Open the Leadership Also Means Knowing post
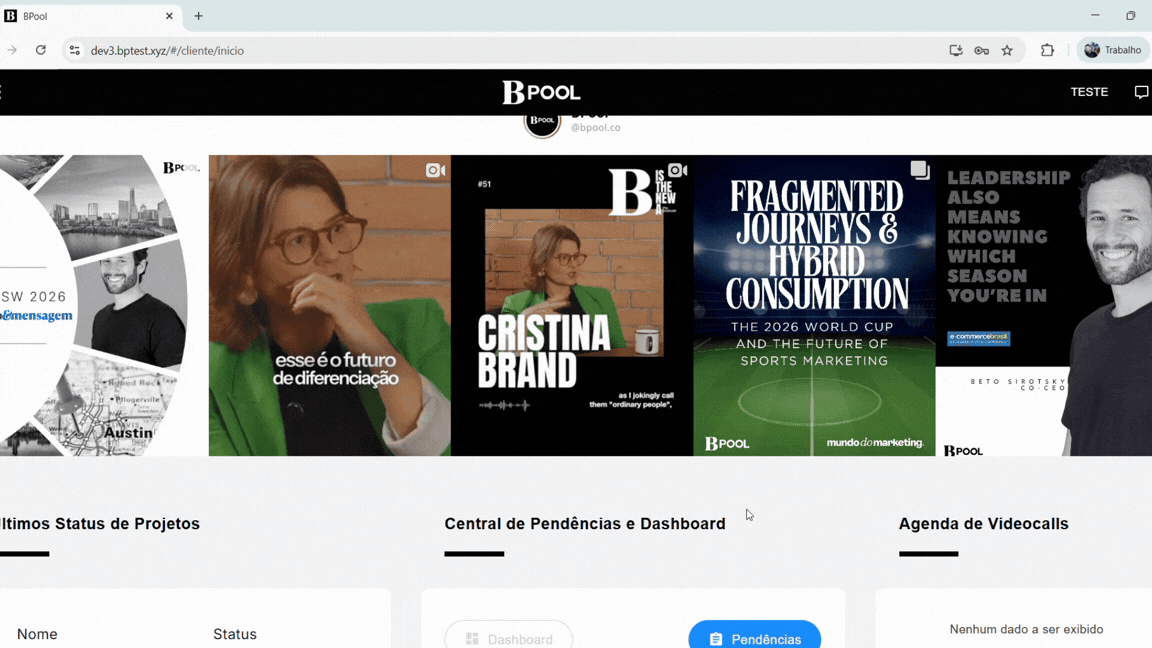The width and height of the screenshot is (1152, 648). 1043,305
